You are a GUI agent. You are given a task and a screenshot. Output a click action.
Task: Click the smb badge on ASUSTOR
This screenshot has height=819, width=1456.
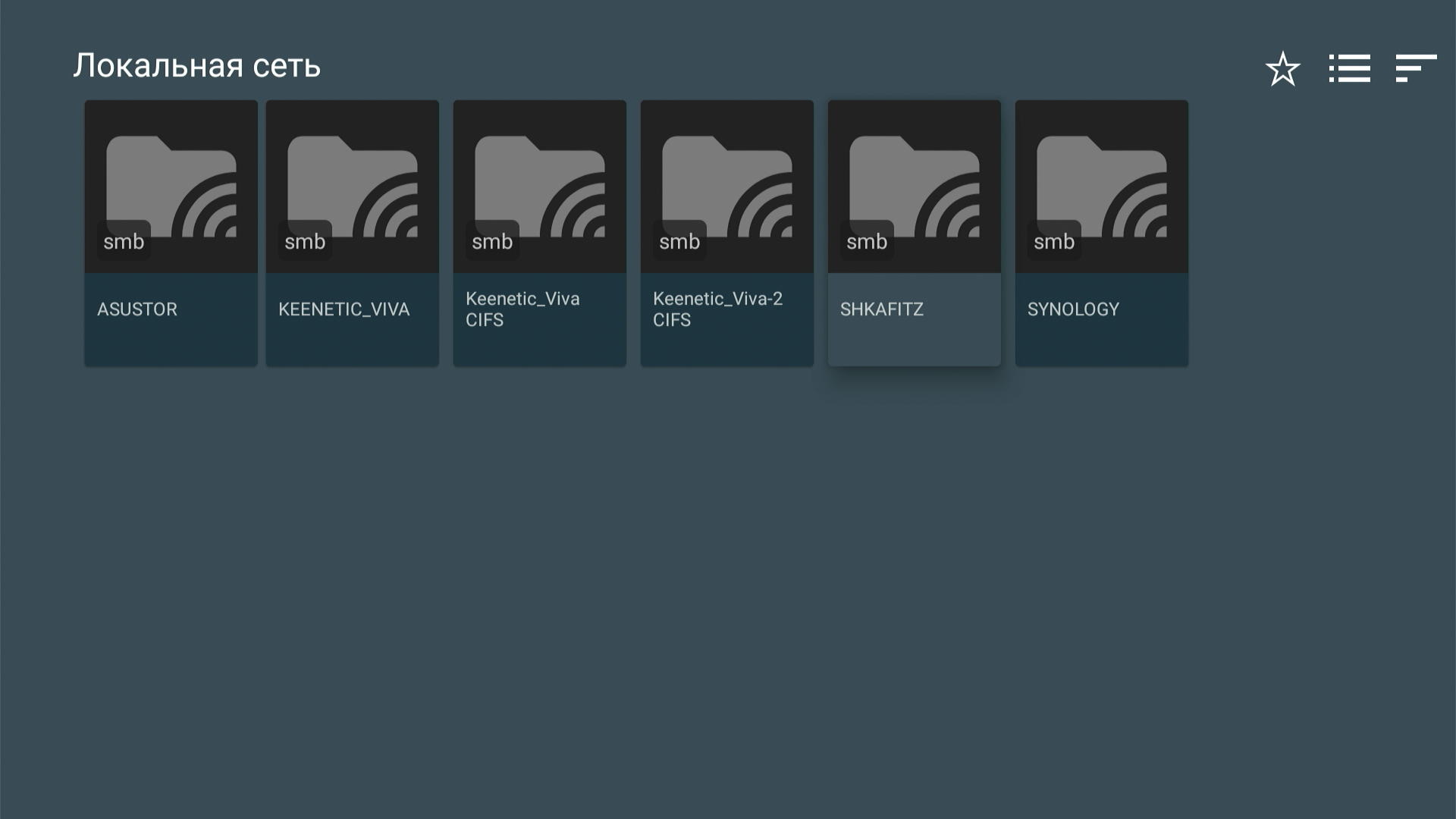tap(124, 241)
